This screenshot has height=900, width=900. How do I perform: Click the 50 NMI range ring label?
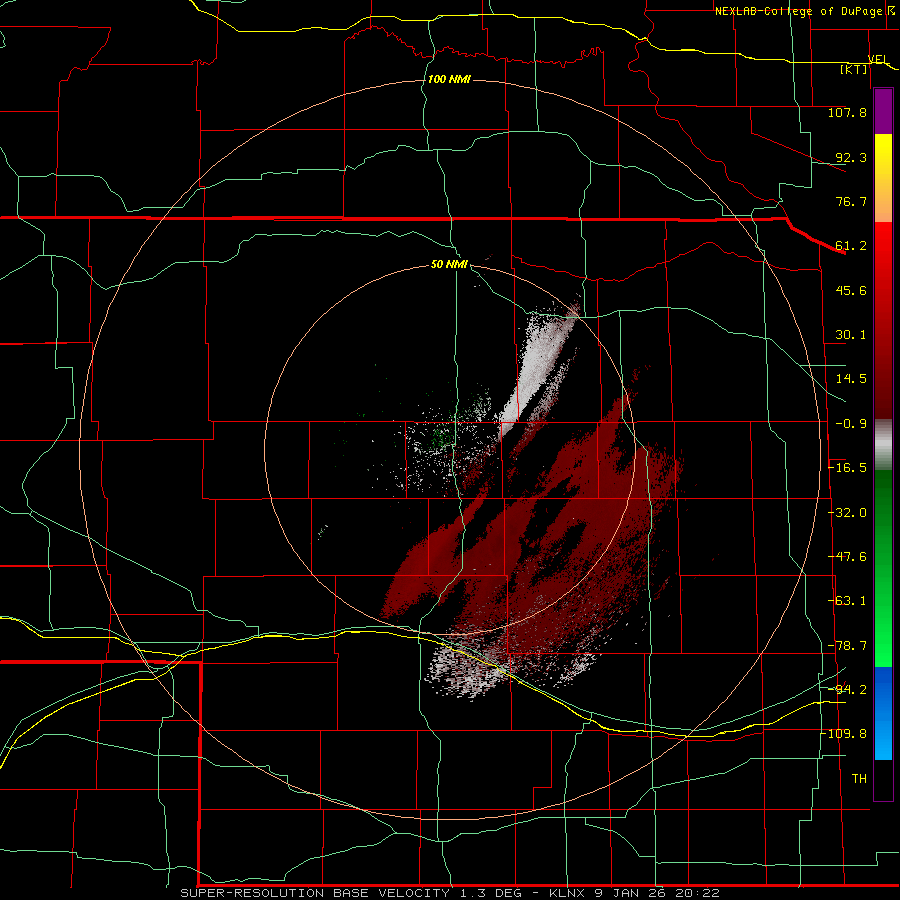[449, 265]
